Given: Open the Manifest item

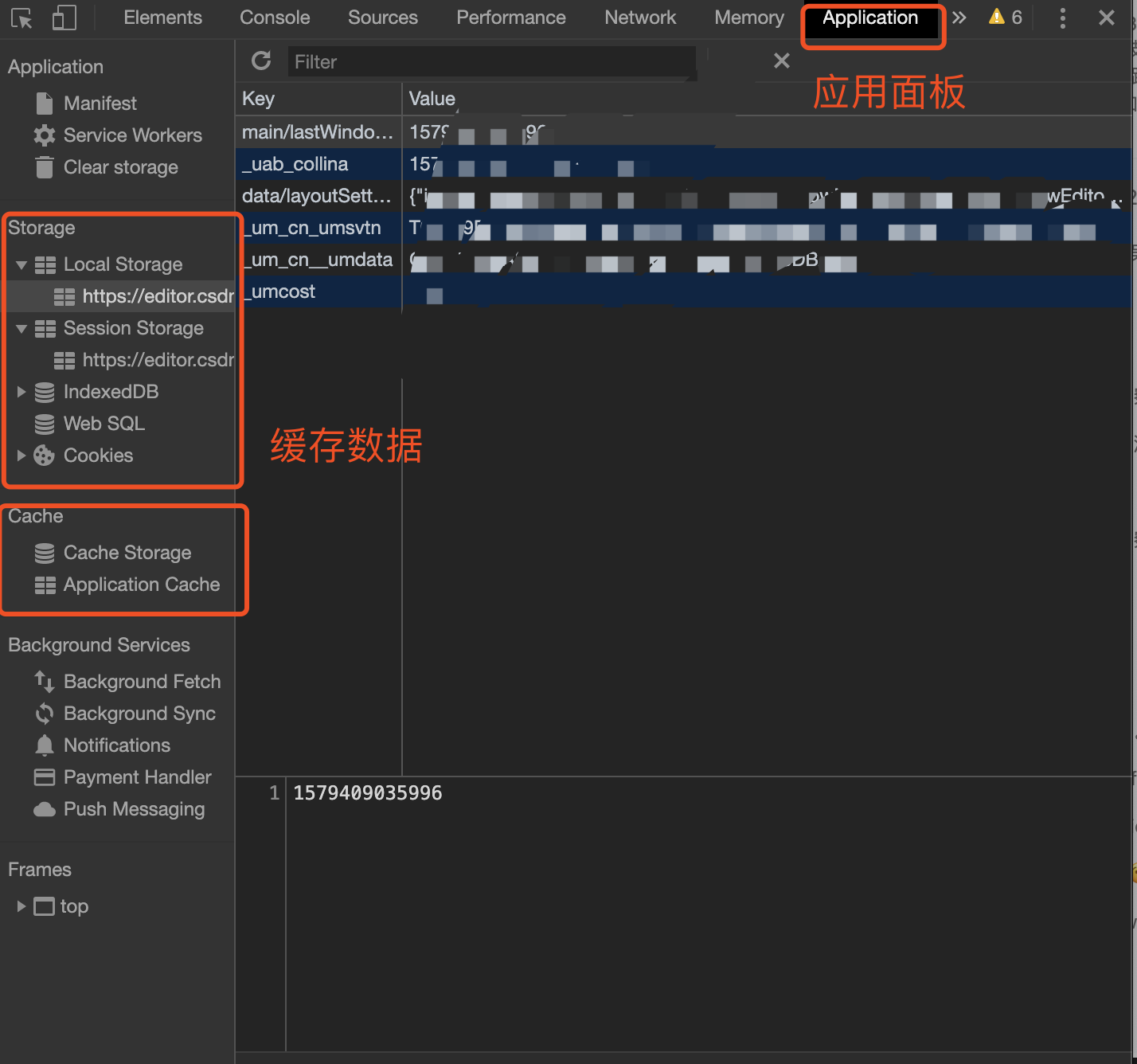Looking at the screenshot, I should point(100,104).
